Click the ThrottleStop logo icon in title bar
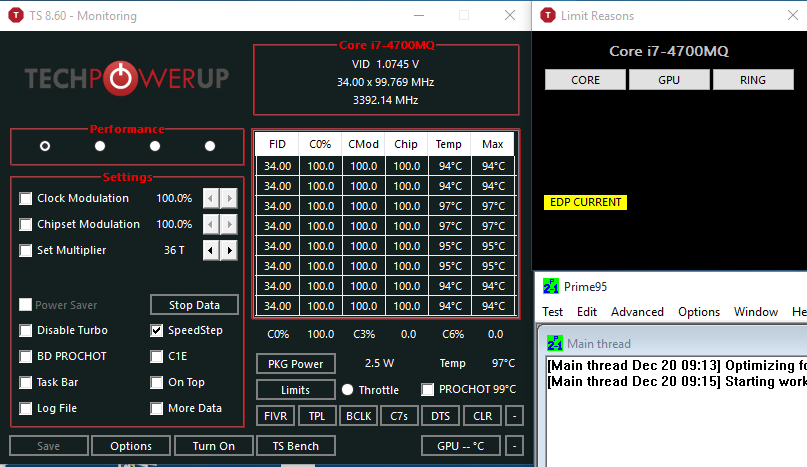Image resolution: width=807 pixels, height=467 pixels. pos(16,15)
